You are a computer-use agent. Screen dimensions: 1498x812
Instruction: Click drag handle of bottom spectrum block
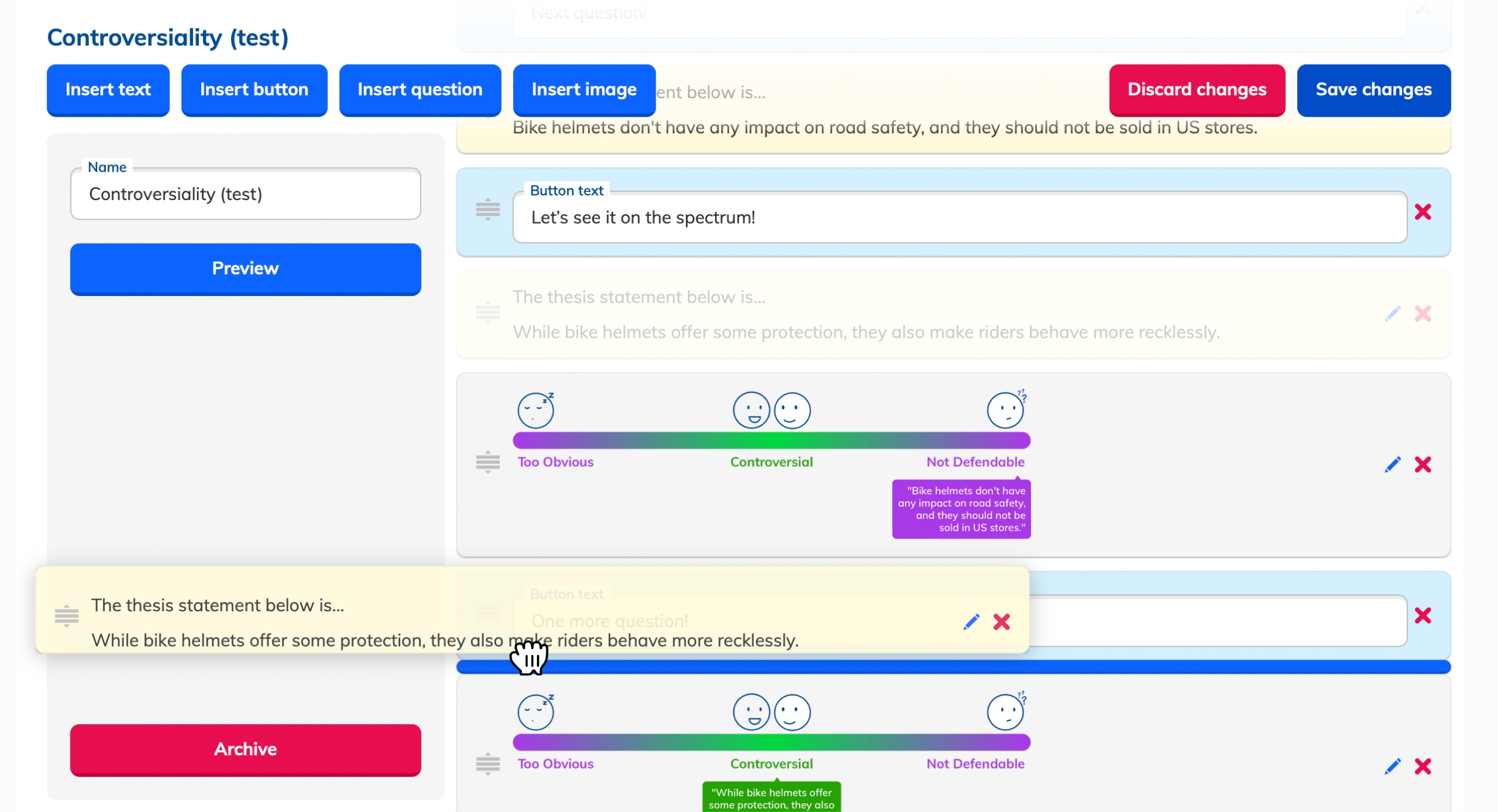pos(488,764)
